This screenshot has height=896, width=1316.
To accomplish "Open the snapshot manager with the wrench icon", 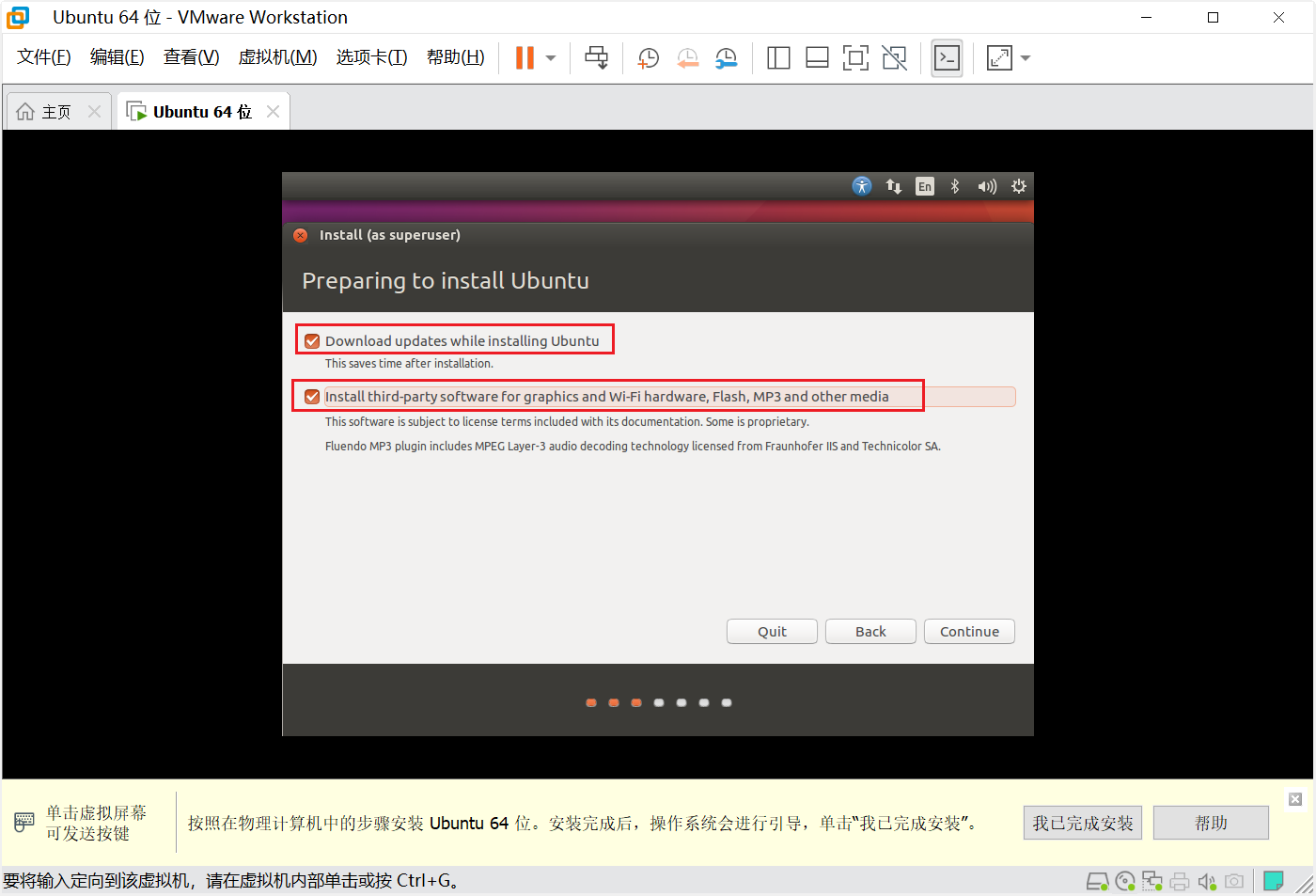I will coord(726,58).
